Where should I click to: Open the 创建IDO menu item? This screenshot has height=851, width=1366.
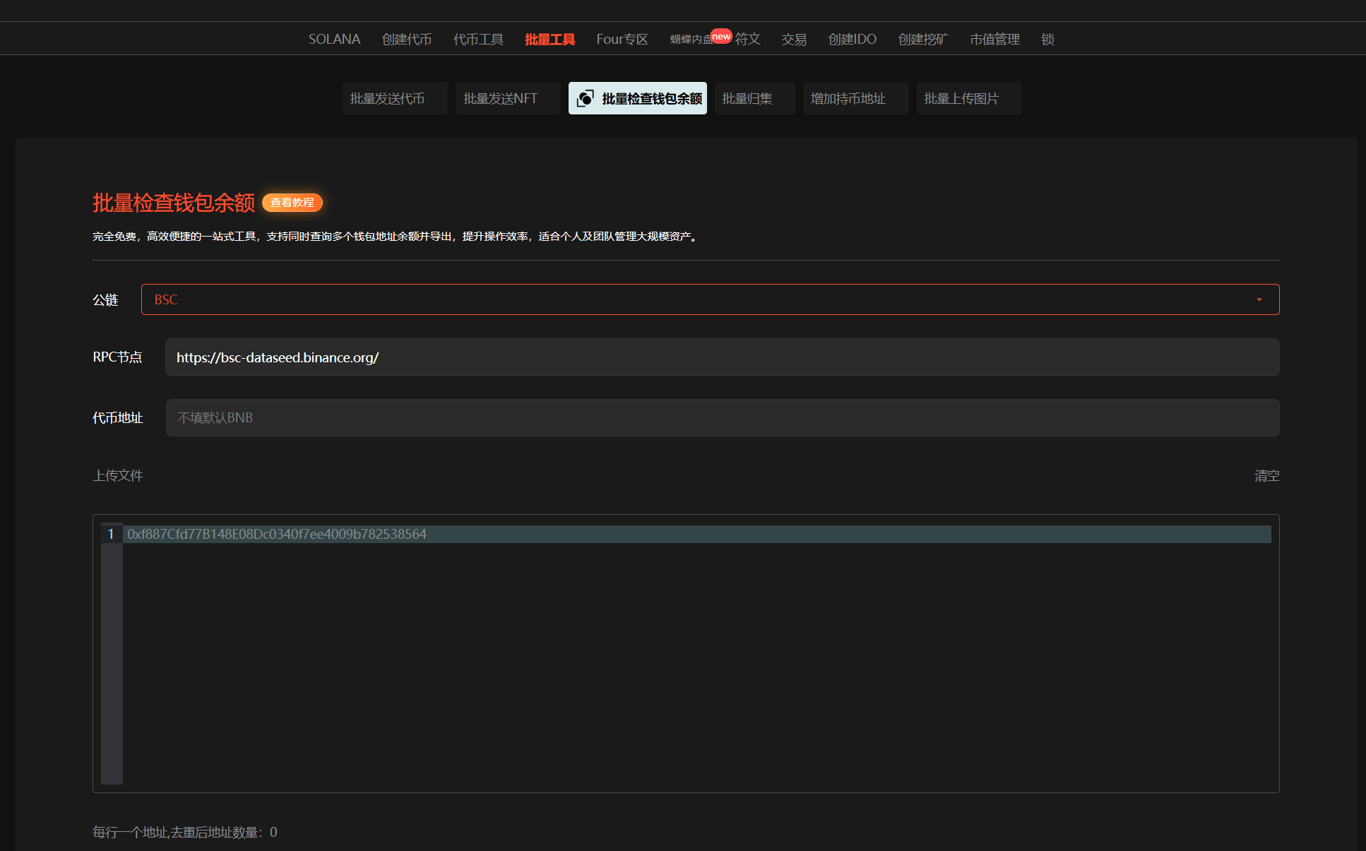(852, 39)
